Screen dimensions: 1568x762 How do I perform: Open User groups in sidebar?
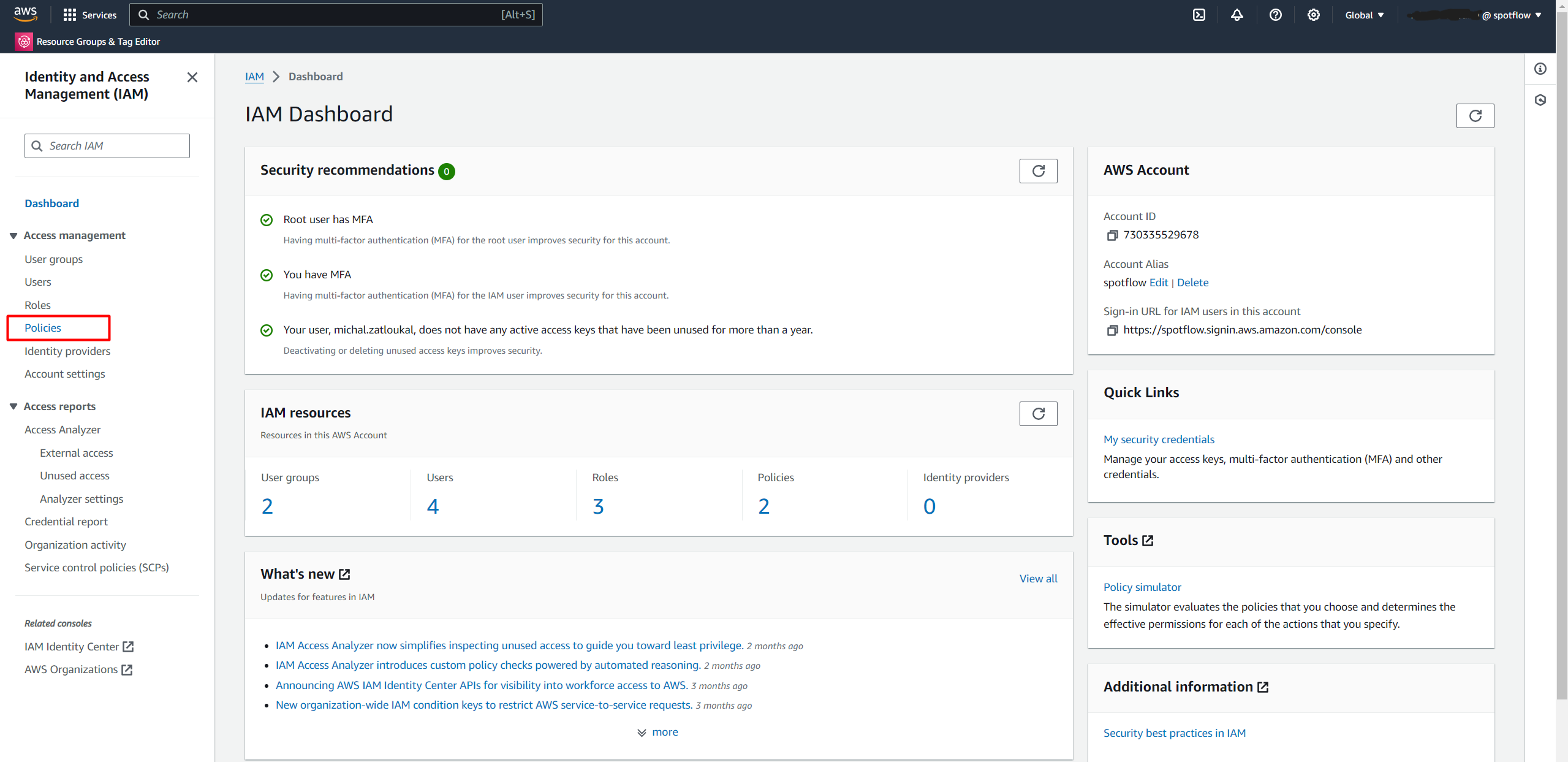pyautogui.click(x=53, y=259)
